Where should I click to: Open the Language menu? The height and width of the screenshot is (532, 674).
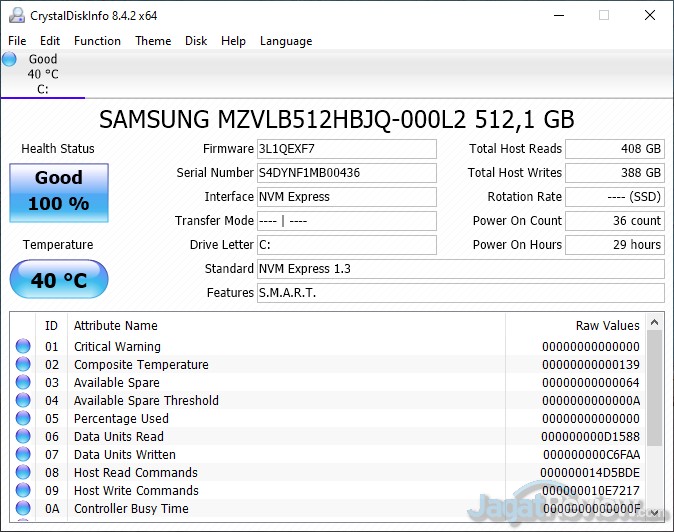tap(286, 41)
